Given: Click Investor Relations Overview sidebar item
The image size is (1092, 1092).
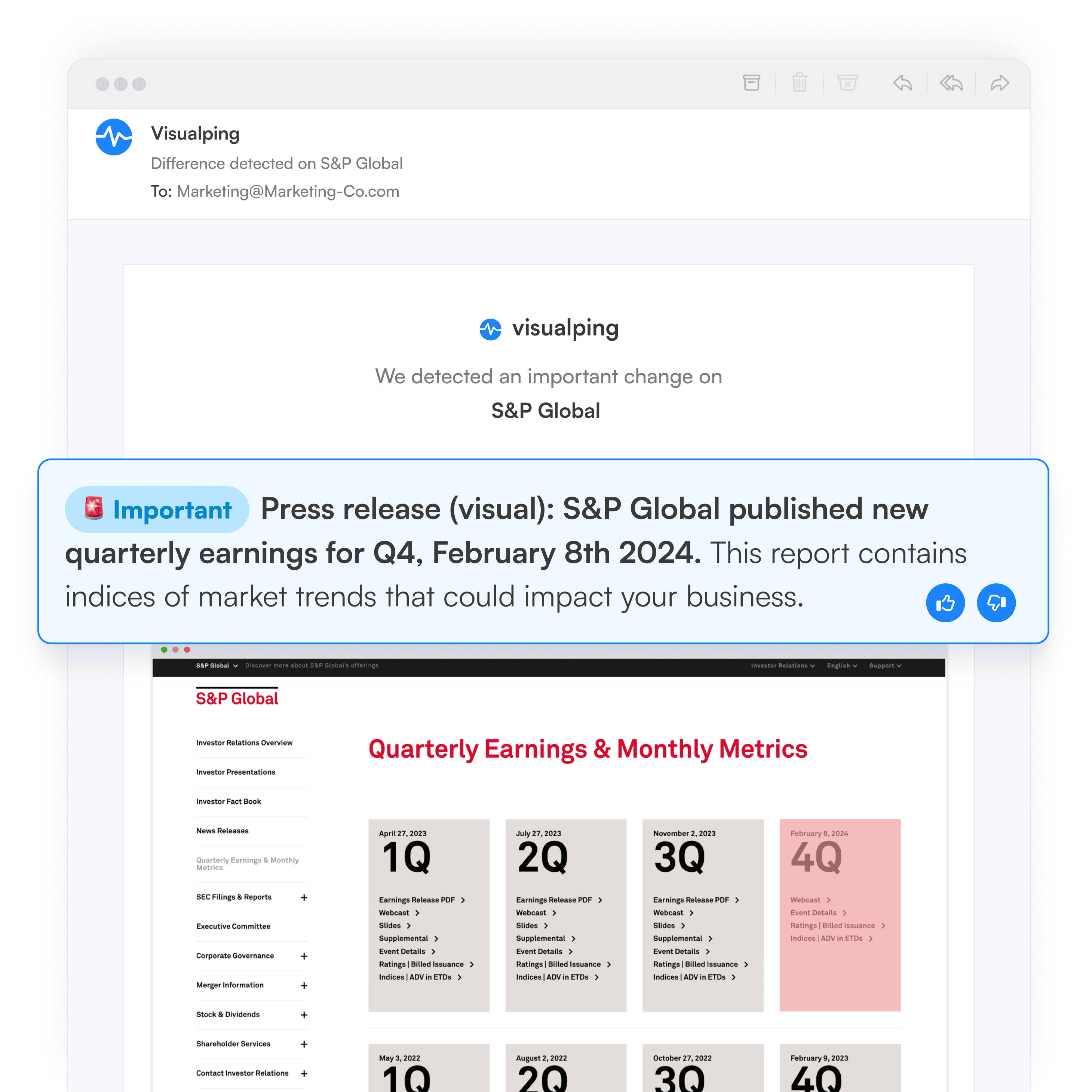Looking at the screenshot, I should tap(243, 742).
